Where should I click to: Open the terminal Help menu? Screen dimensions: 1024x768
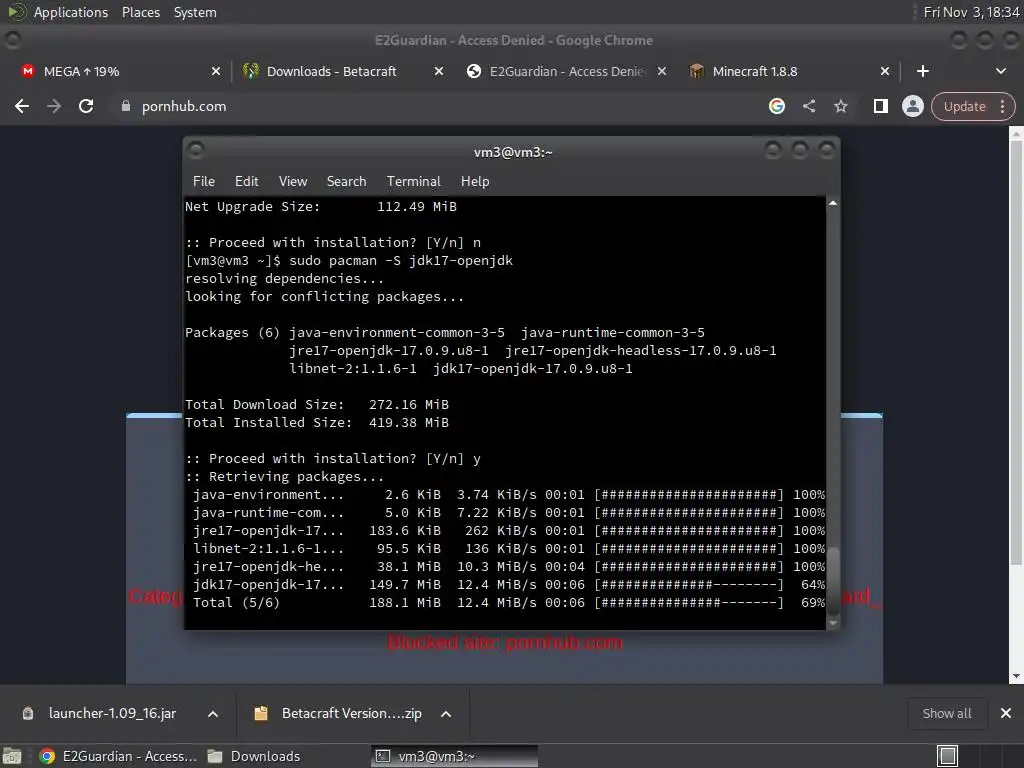click(x=475, y=182)
